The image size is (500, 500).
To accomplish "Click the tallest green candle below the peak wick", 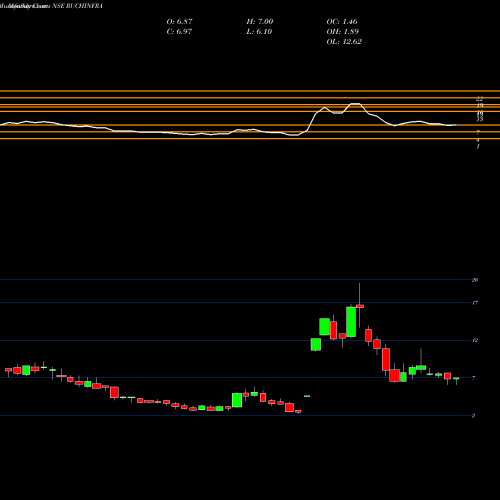I will coord(351,322).
